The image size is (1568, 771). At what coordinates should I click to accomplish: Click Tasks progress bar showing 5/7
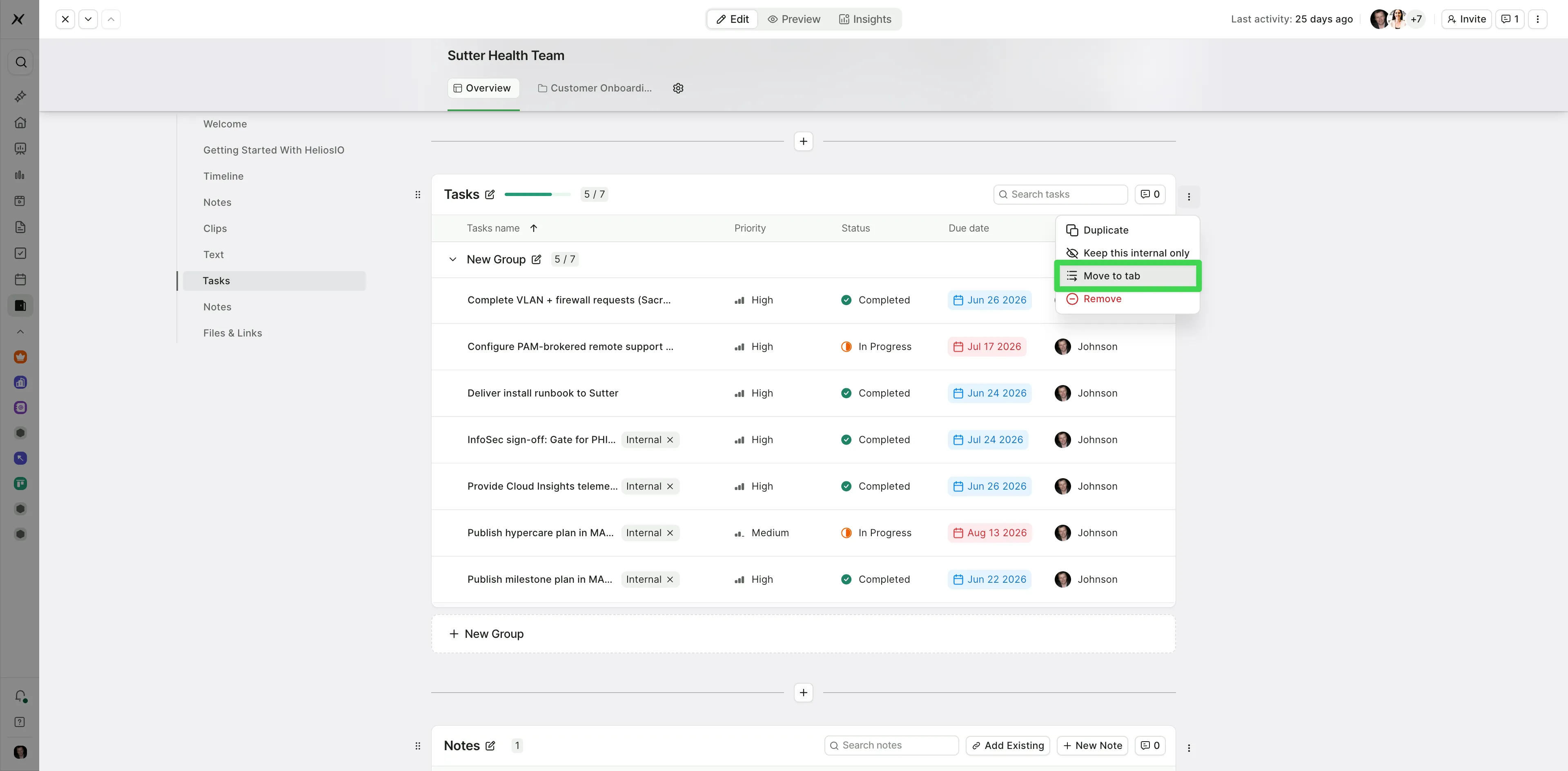[538, 195]
